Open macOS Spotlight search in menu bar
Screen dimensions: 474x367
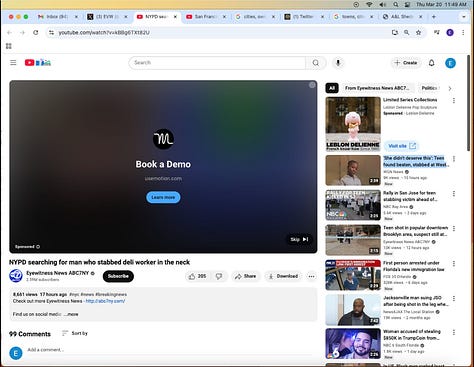coord(396,5)
